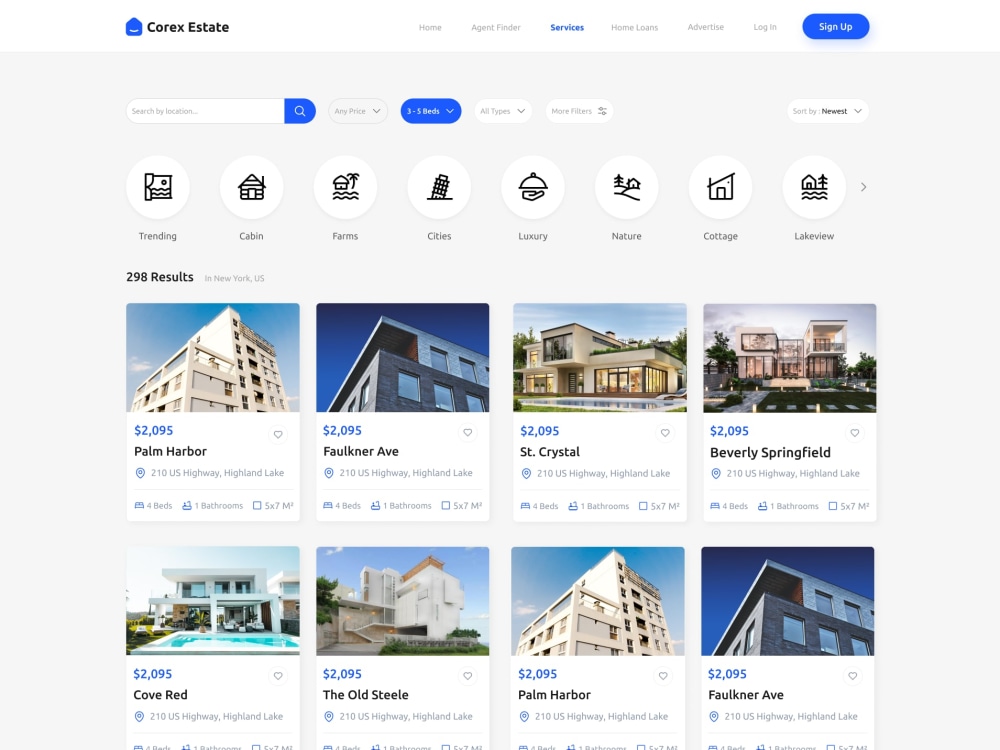Viewport: 1000px width, 750px height.
Task: Select the Cities category icon
Action: pos(439,187)
